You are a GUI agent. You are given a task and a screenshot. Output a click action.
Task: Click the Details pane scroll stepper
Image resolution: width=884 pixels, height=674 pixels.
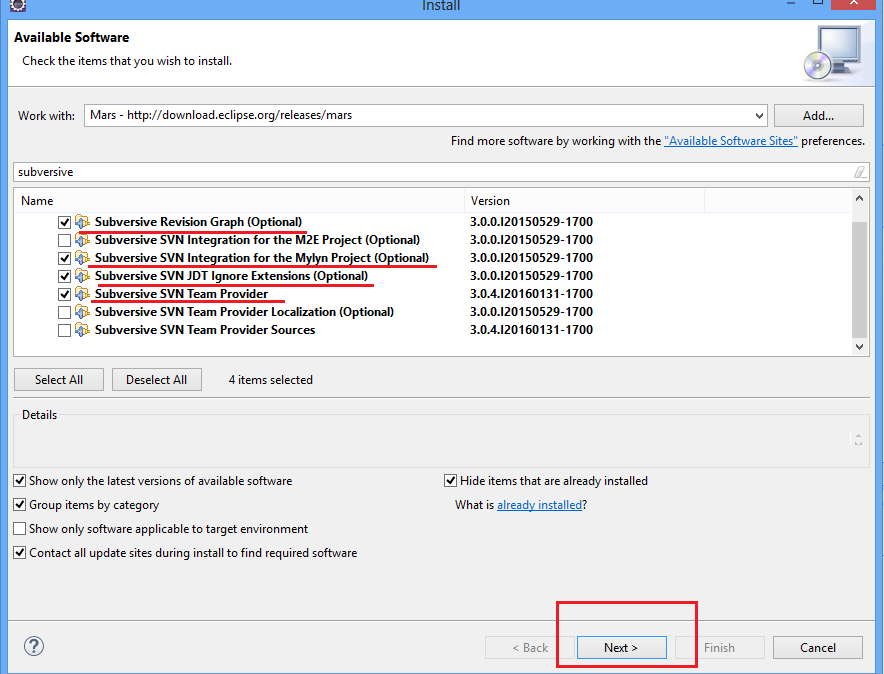[858, 439]
